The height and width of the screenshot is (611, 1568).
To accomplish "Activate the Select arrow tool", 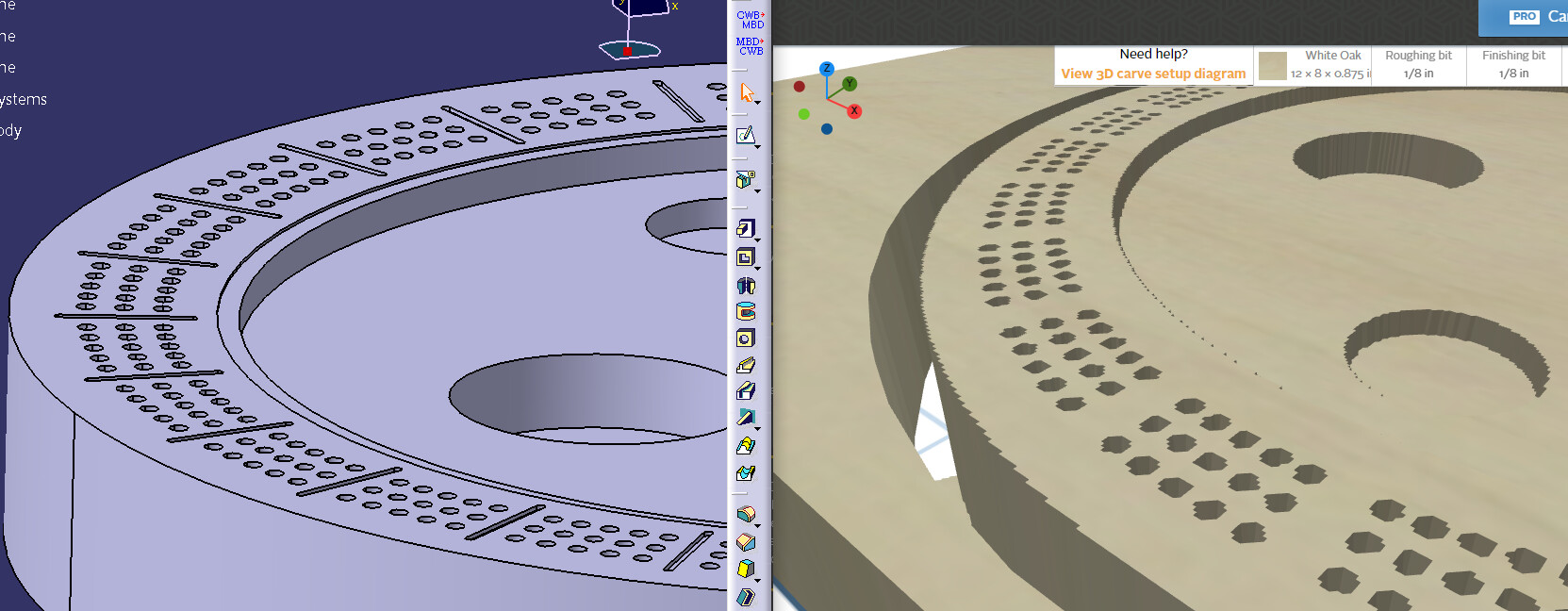I will pos(747,91).
